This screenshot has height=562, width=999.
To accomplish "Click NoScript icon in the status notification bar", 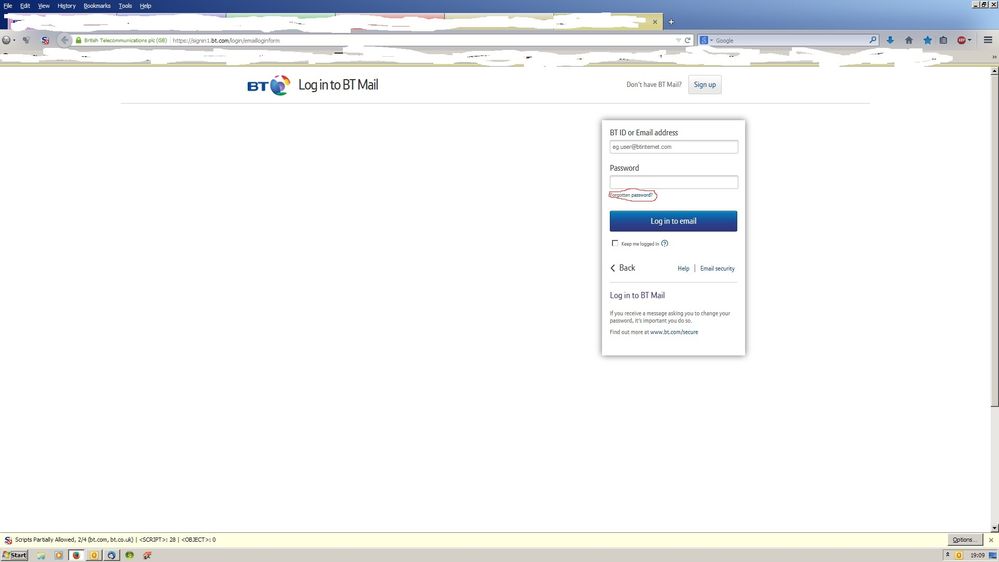I will (8, 540).
